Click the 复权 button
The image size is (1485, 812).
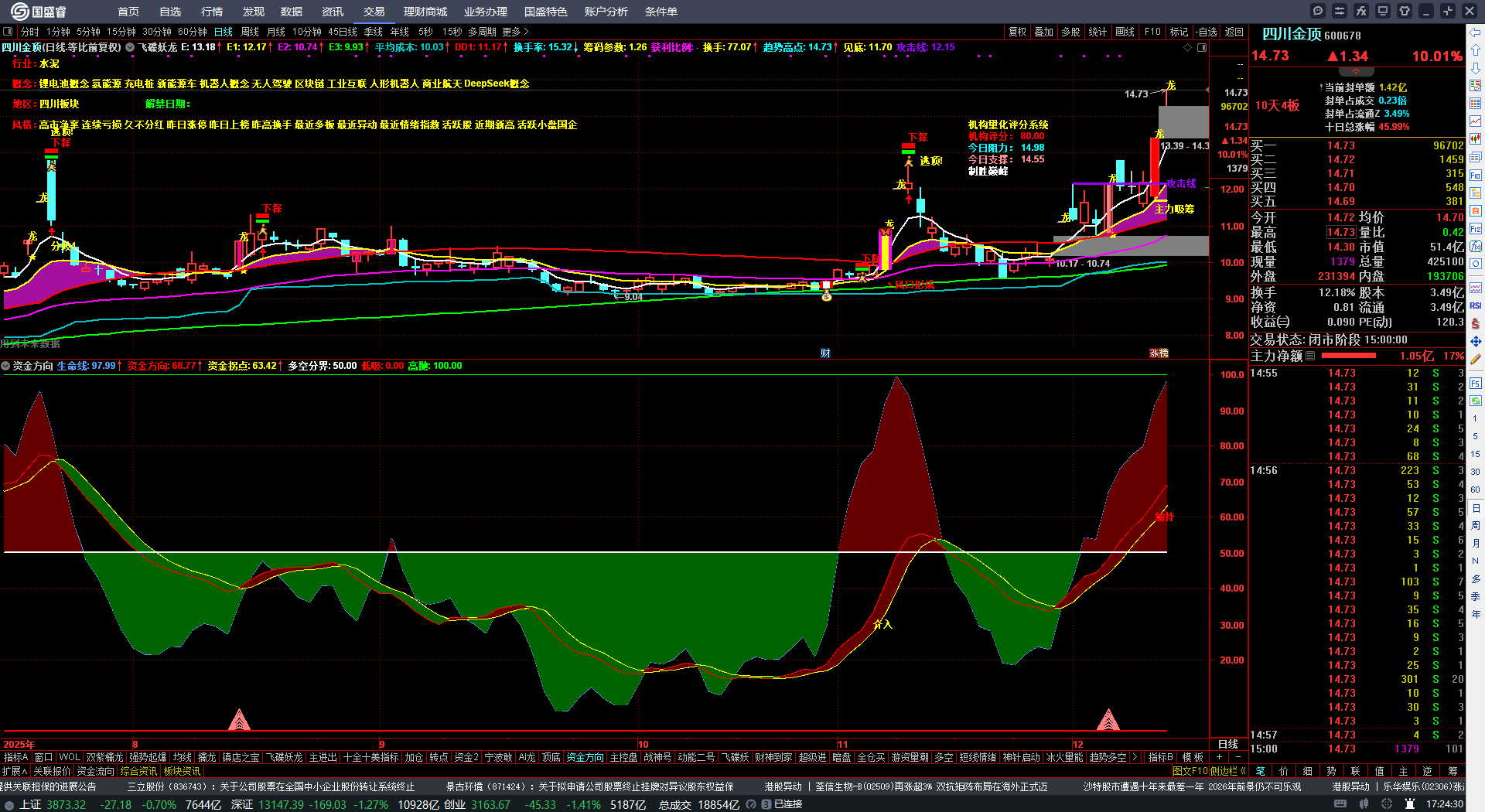point(1018,32)
